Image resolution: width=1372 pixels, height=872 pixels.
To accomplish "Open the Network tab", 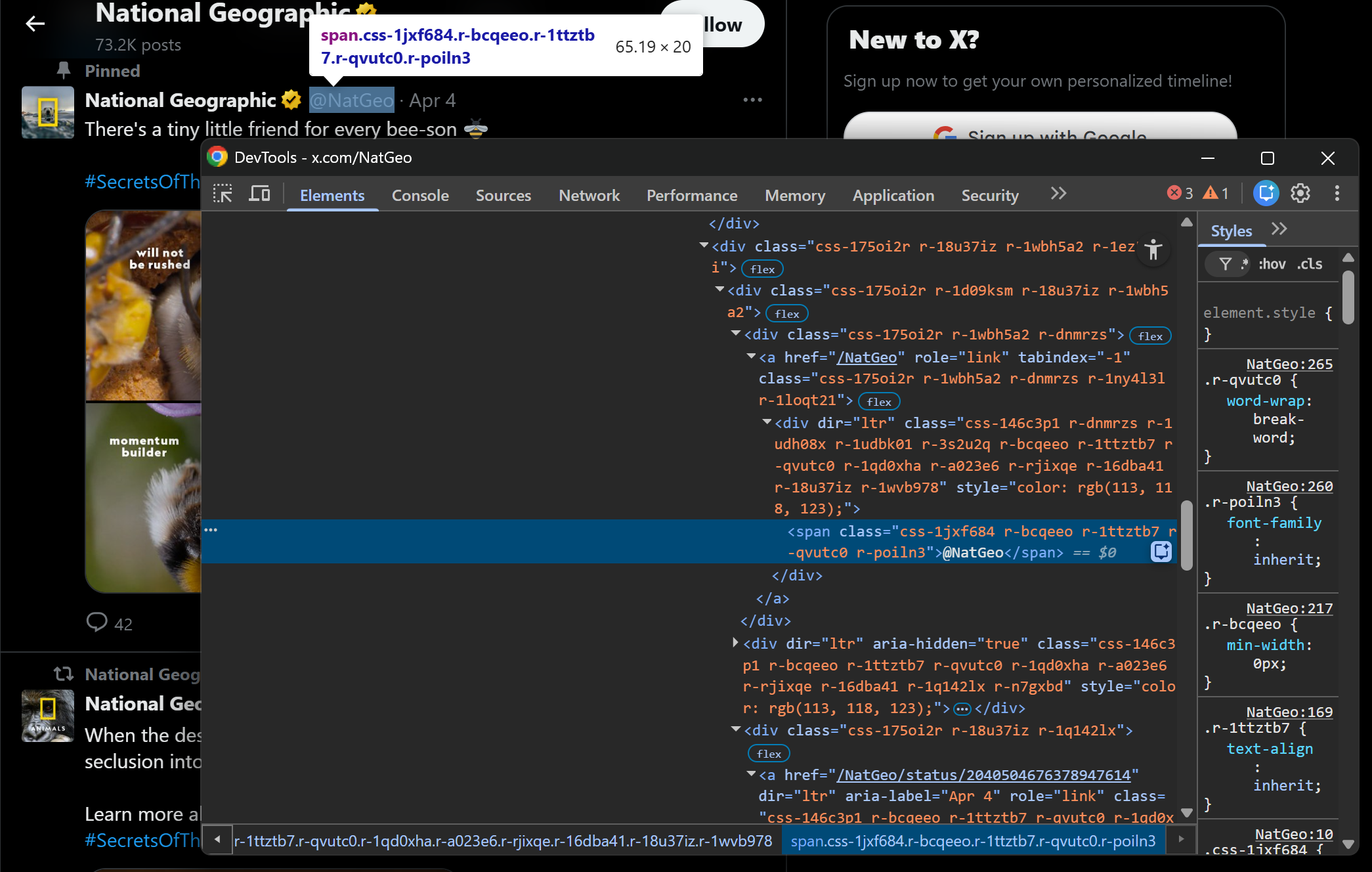I will 589,195.
